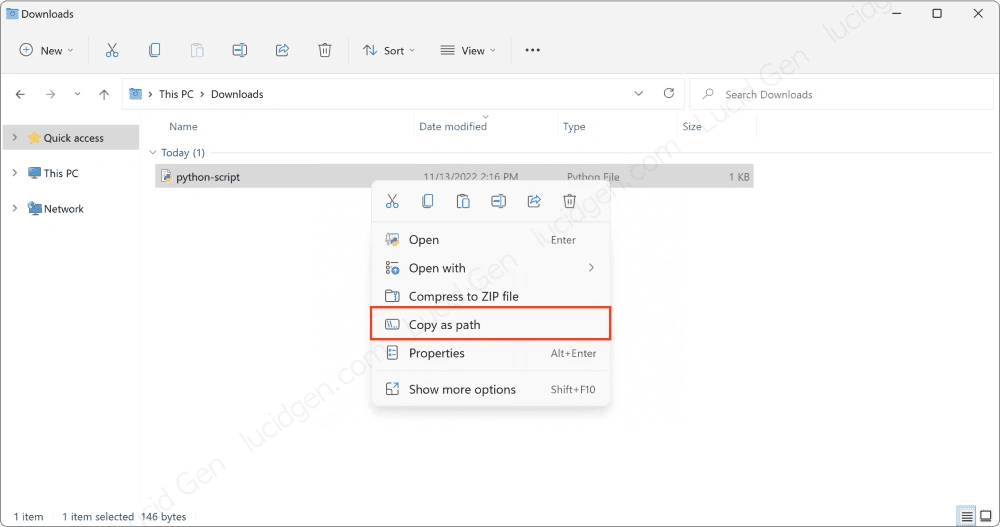Screen dimensions: 1000x527
Task: Go up one folder level
Action: pos(104,94)
